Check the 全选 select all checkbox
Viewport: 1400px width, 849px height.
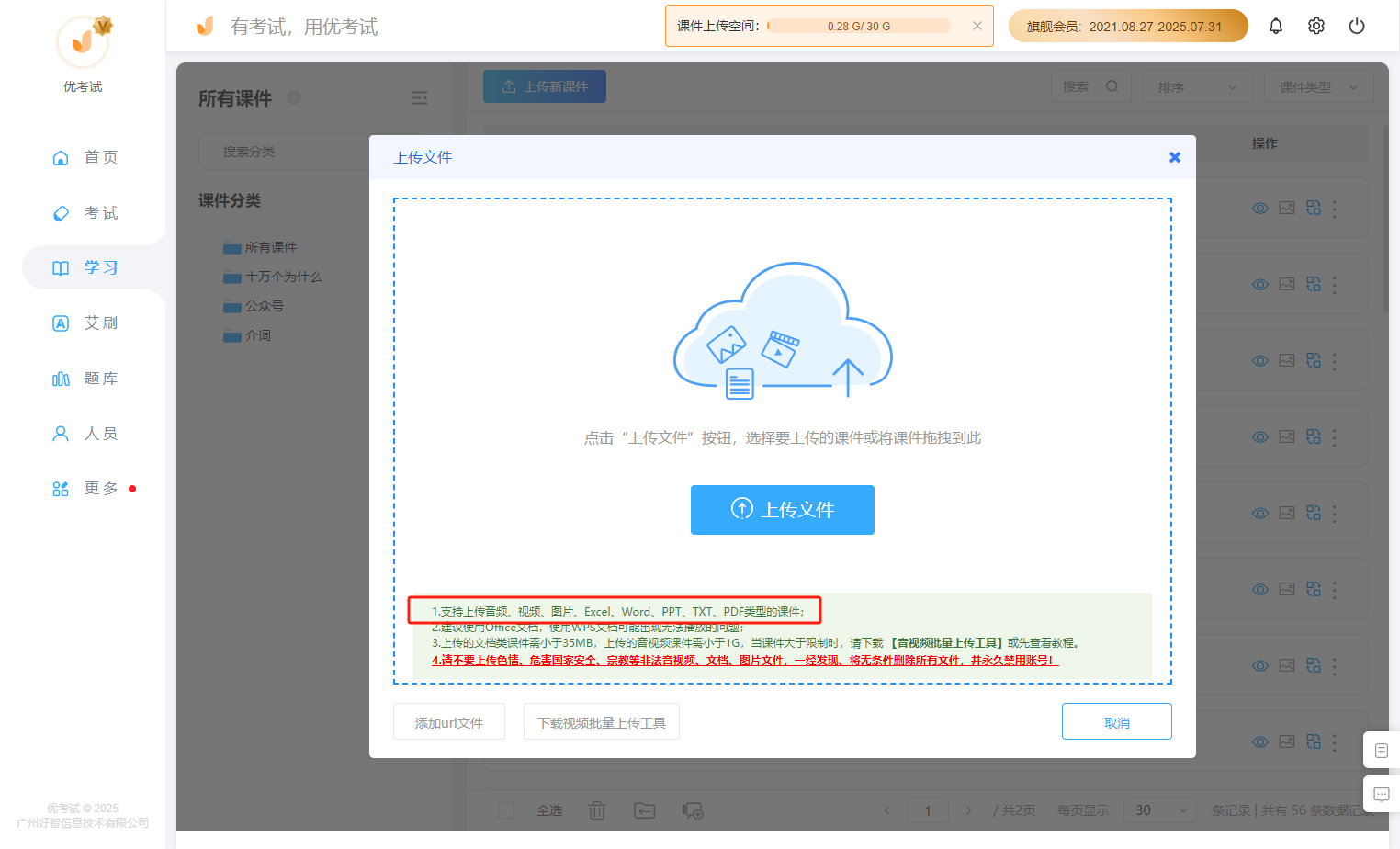(x=505, y=810)
